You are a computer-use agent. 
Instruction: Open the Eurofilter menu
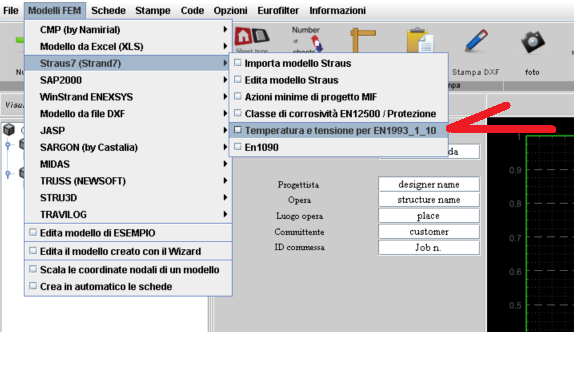click(x=278, y=11)
